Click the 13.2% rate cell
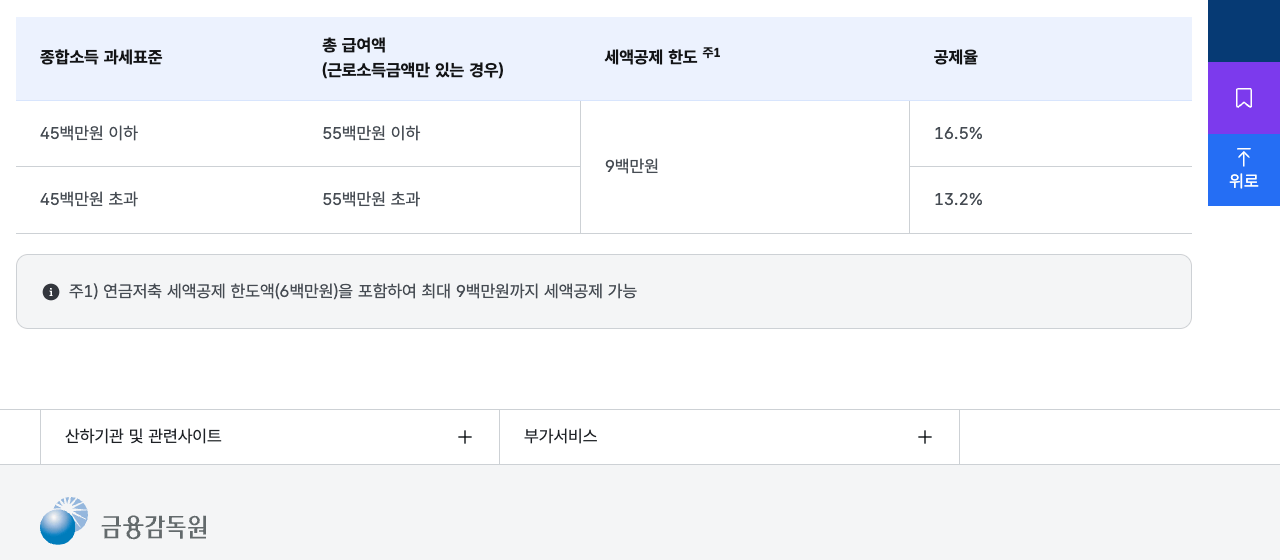 [958, 199]
